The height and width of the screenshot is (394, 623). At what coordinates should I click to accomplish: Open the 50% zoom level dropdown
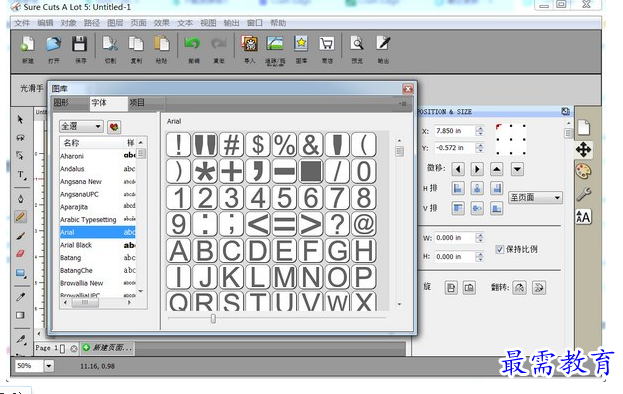pyautogui.click(x=48, y=366)
